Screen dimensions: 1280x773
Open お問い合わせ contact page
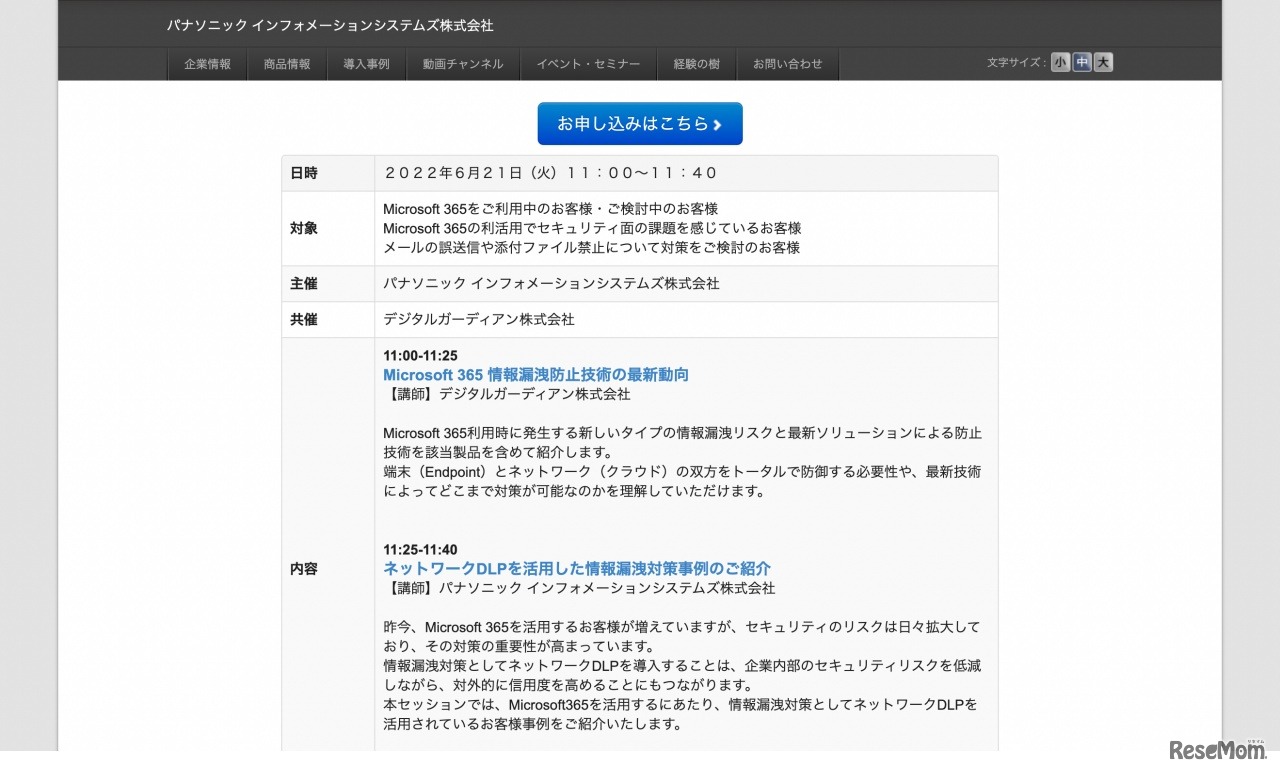click(787, 64)
